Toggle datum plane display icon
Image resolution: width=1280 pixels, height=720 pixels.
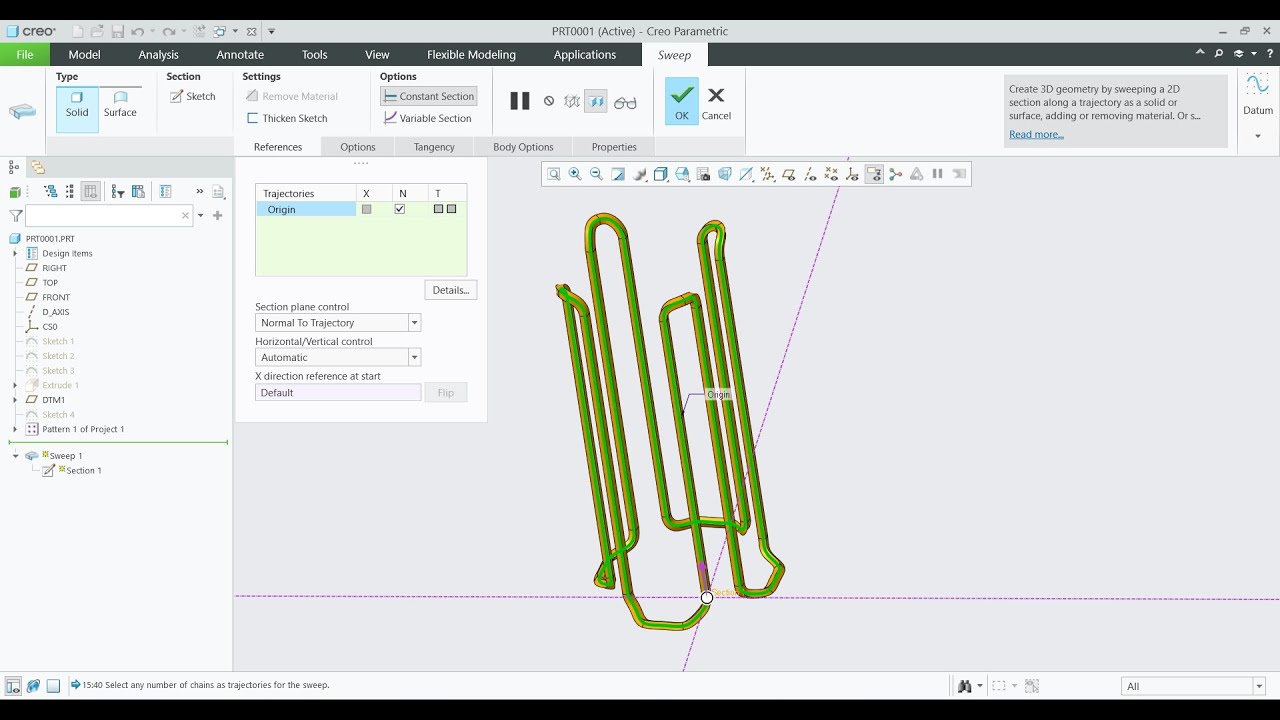click(x=789, y=174)
